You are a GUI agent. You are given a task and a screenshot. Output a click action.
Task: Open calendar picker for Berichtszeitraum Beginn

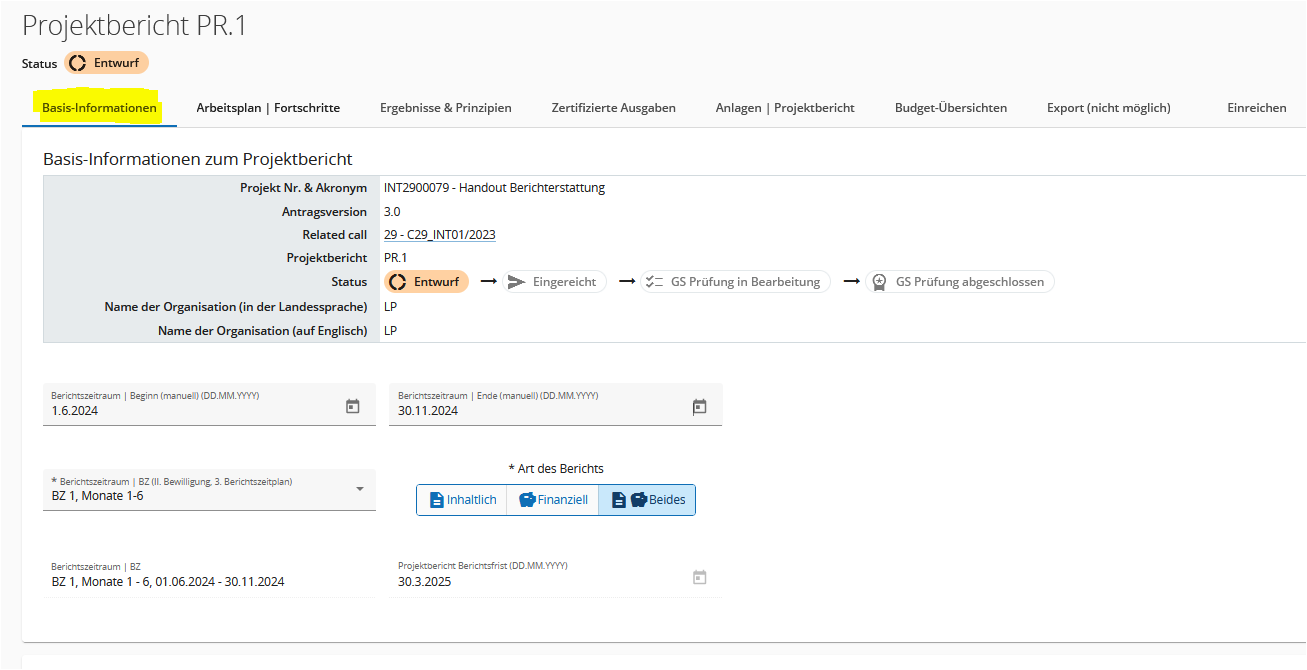[352, 406]
